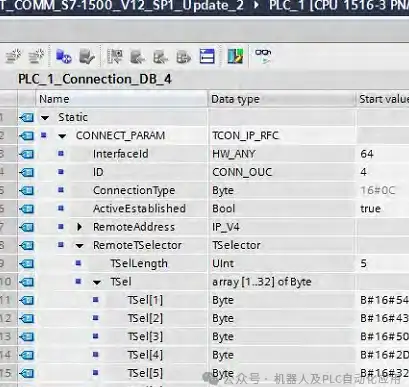Click the Add row toolbar icon

click(x=36, y=56)
